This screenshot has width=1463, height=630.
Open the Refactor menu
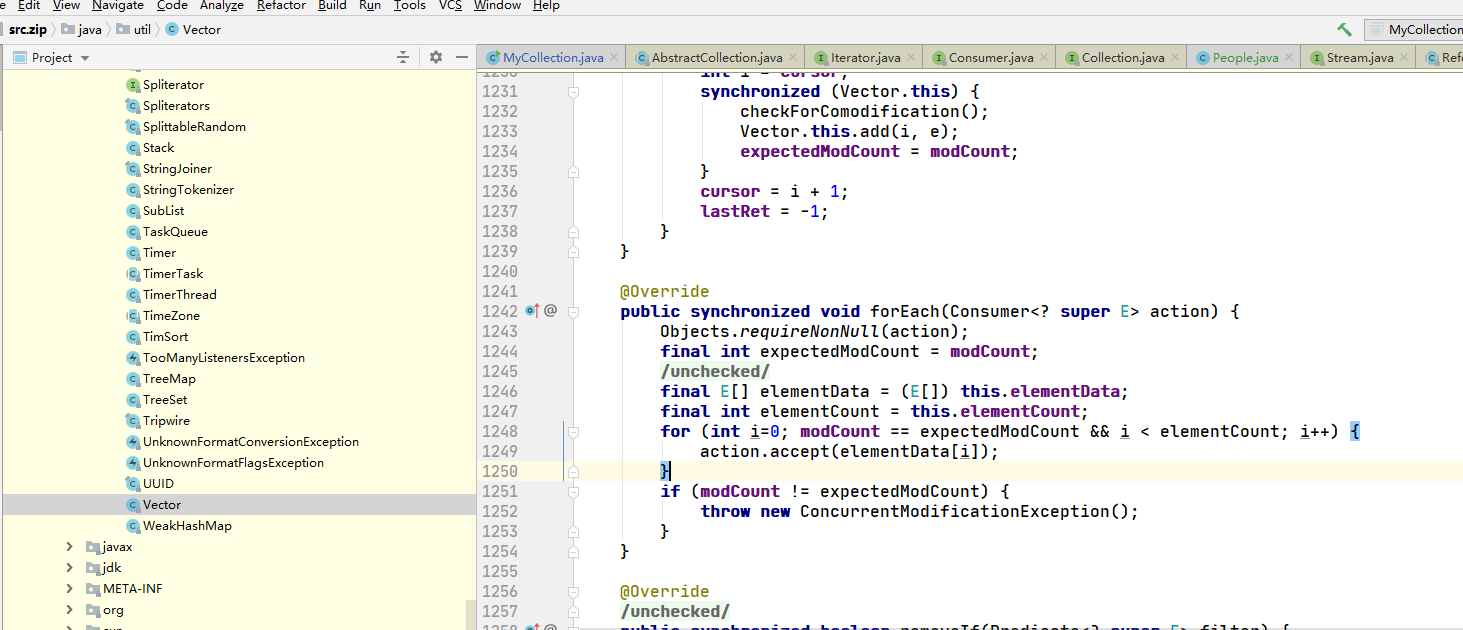[281, 5]
